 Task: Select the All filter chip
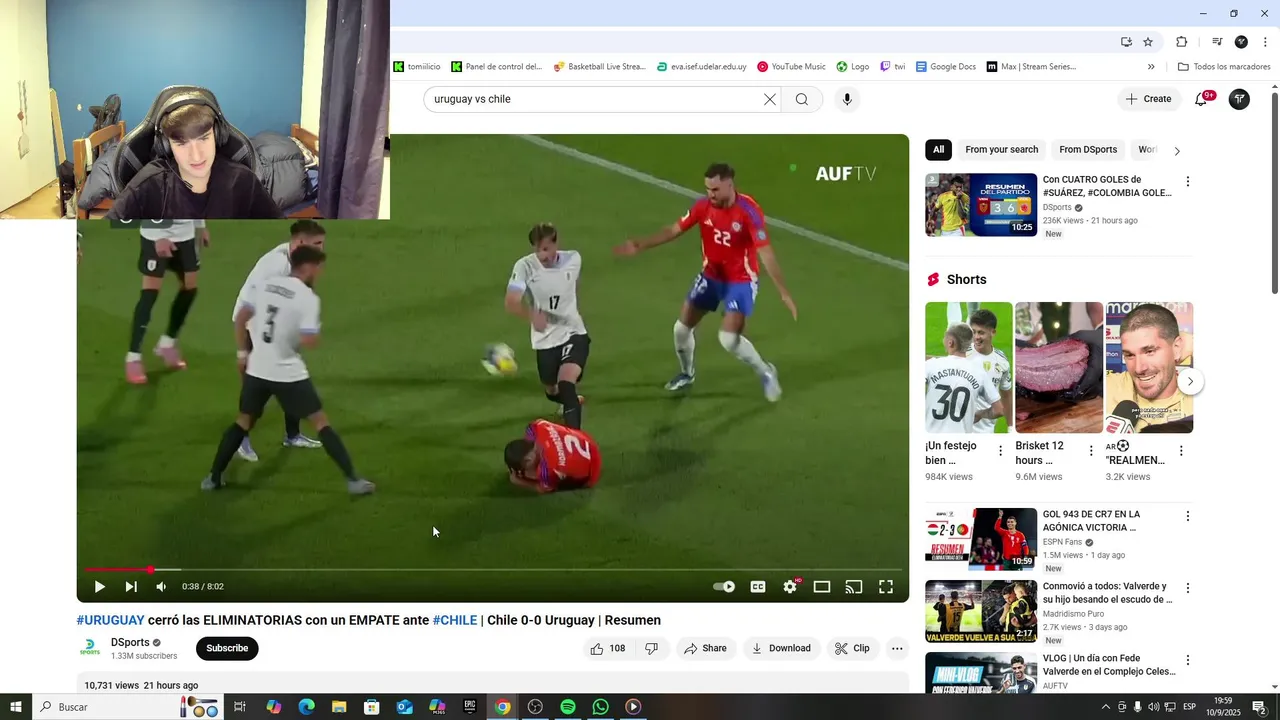938,150
